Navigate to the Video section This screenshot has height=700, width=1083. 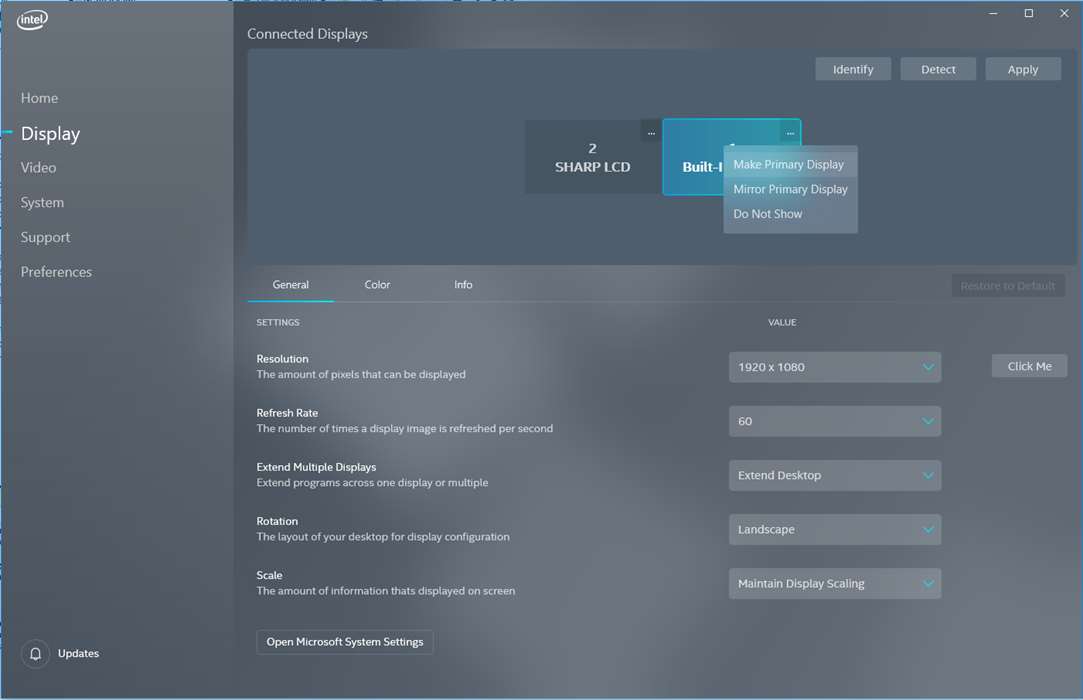coord(38,167)
